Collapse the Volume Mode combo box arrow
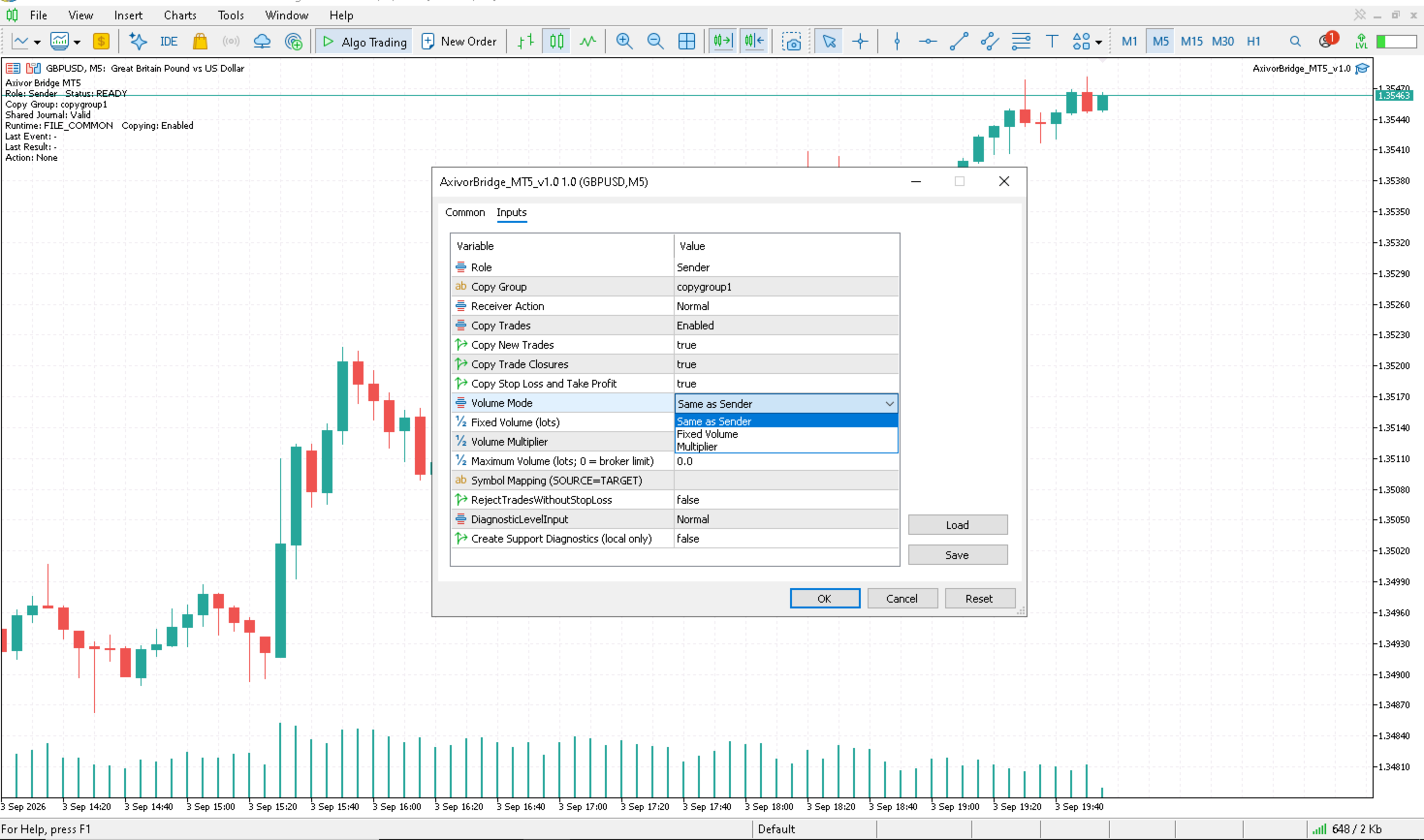This screenshot has height=840, width=1424. coord(889,404)
